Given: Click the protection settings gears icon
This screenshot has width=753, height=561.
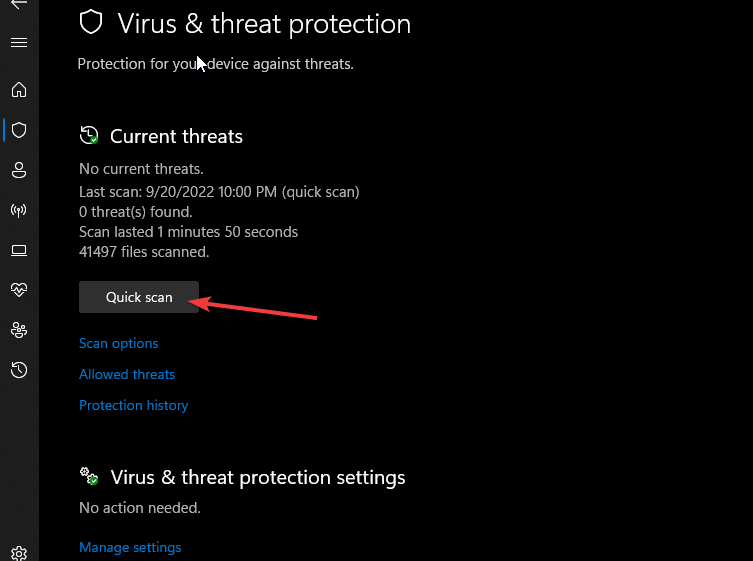Looking at the screenshot, I should pos(89,476).
